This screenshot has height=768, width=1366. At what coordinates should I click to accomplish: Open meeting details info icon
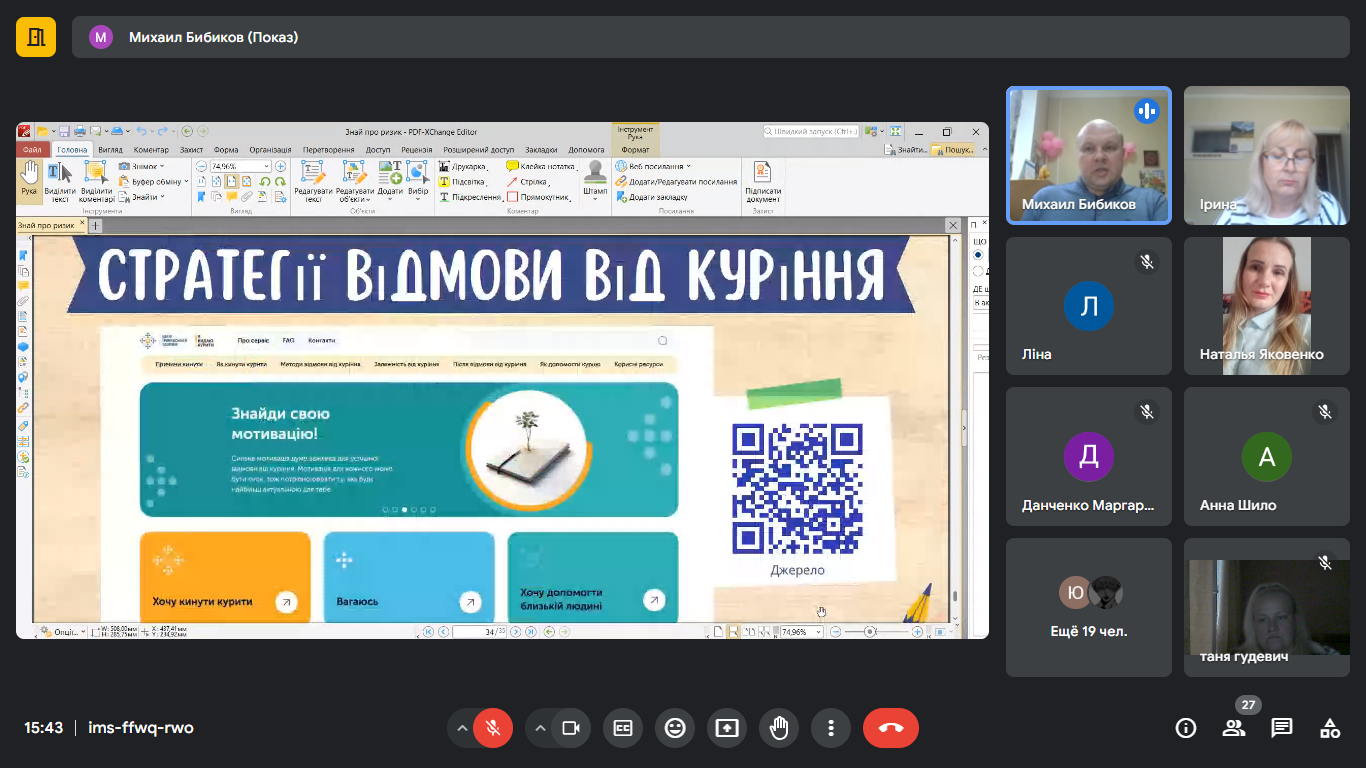click(x=1186, y=728)
